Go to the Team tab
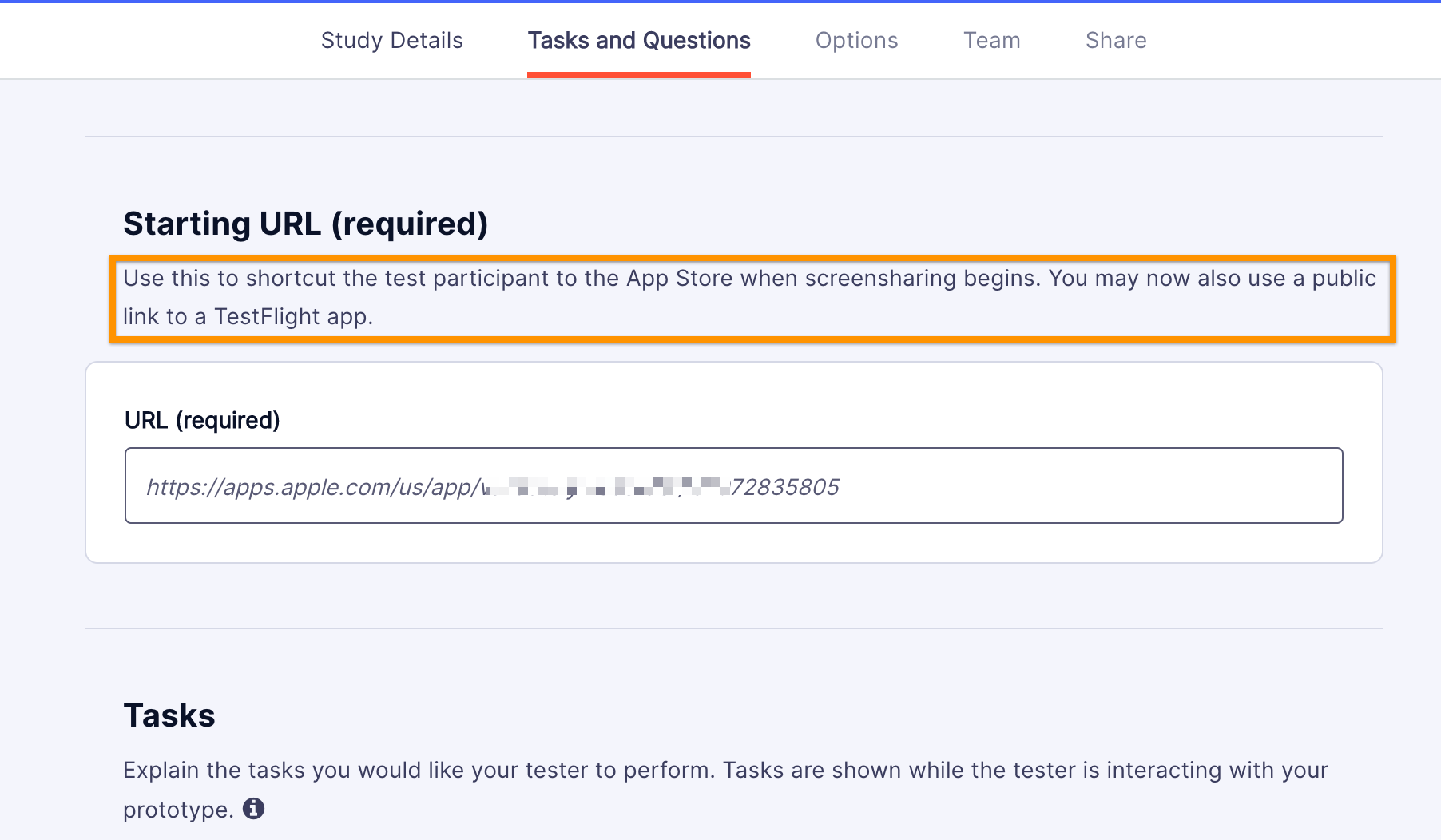Viewport: 1441px width, 840px height. [992, 40]
